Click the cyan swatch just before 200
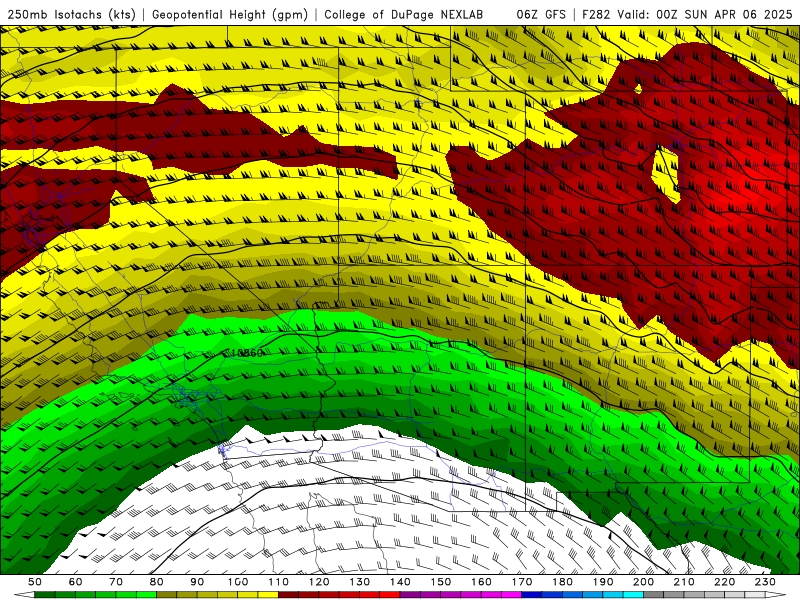800x600 pixels. [x=633, y=595]
